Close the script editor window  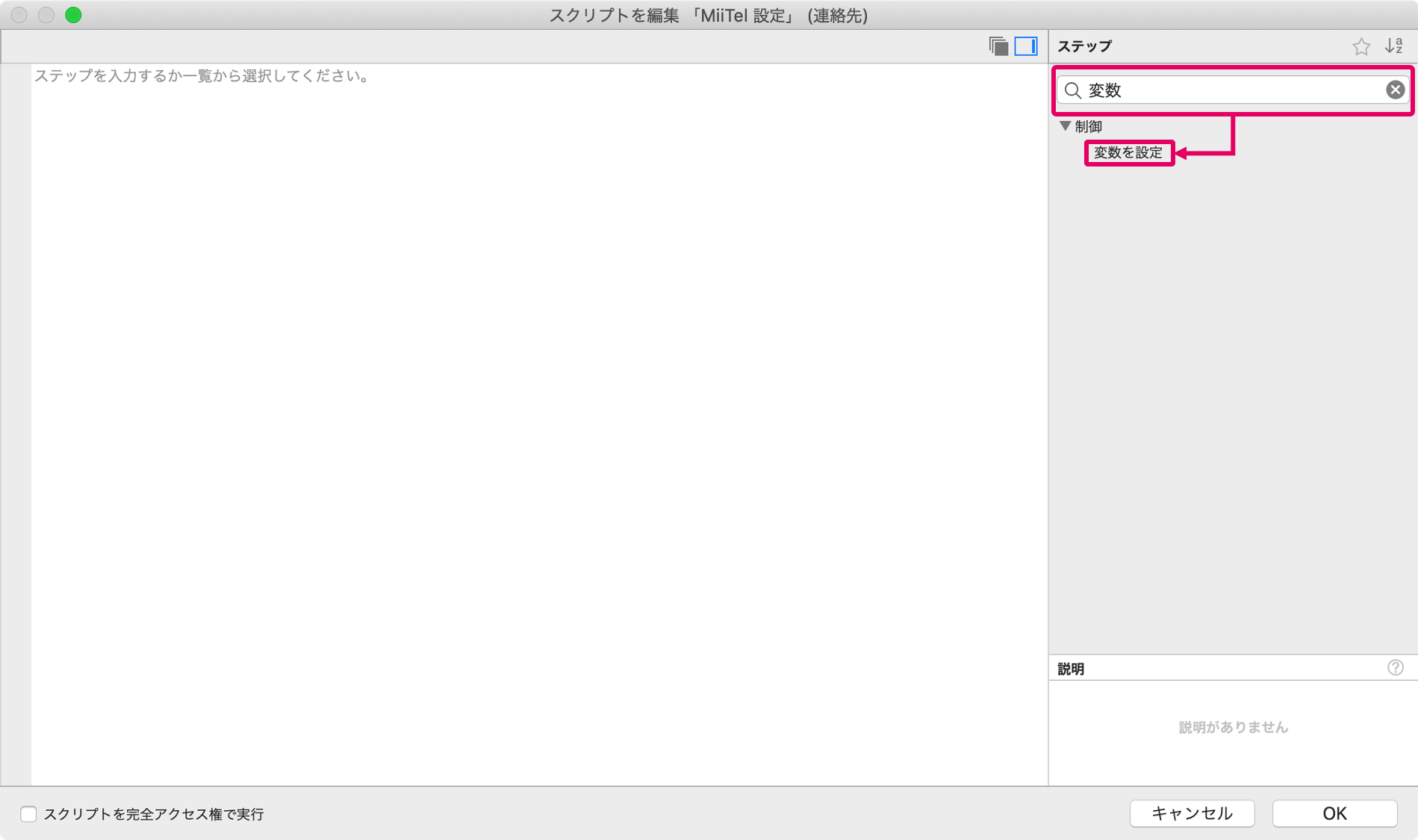point(19,15)
